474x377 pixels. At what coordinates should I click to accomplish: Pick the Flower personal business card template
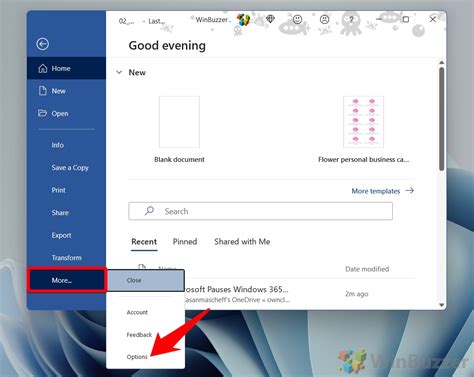[363, 122]
